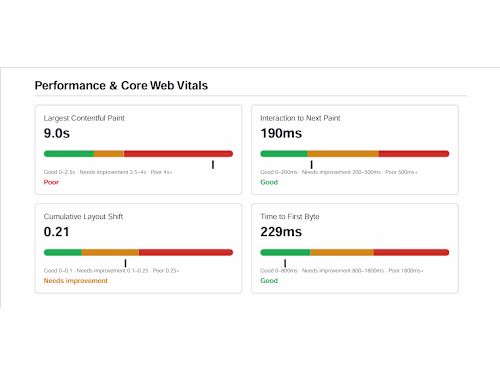Click the Cumulative Layout Shift gauge bar

pos(138,252)
